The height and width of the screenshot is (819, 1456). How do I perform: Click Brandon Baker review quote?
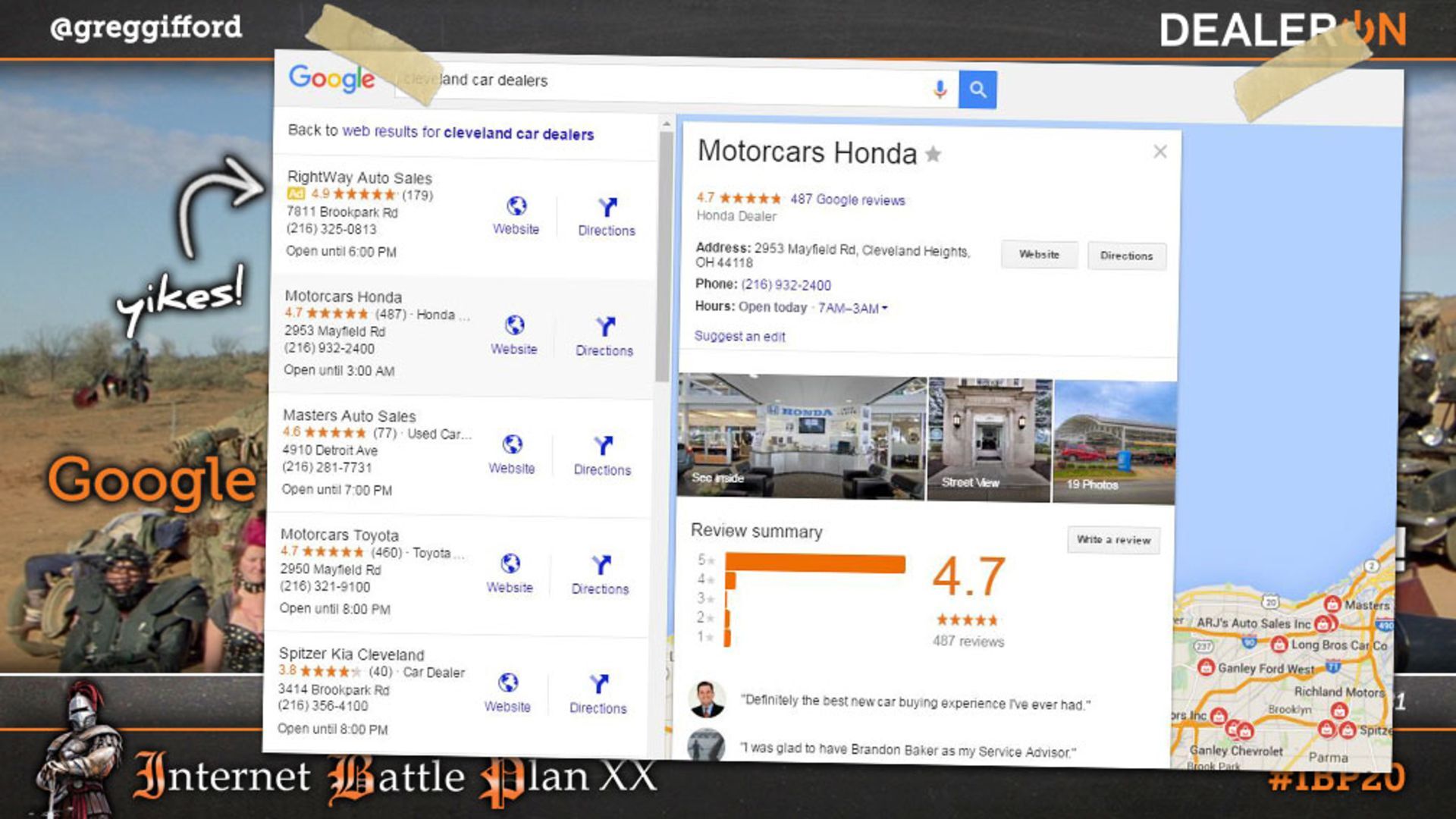(908, 750)
